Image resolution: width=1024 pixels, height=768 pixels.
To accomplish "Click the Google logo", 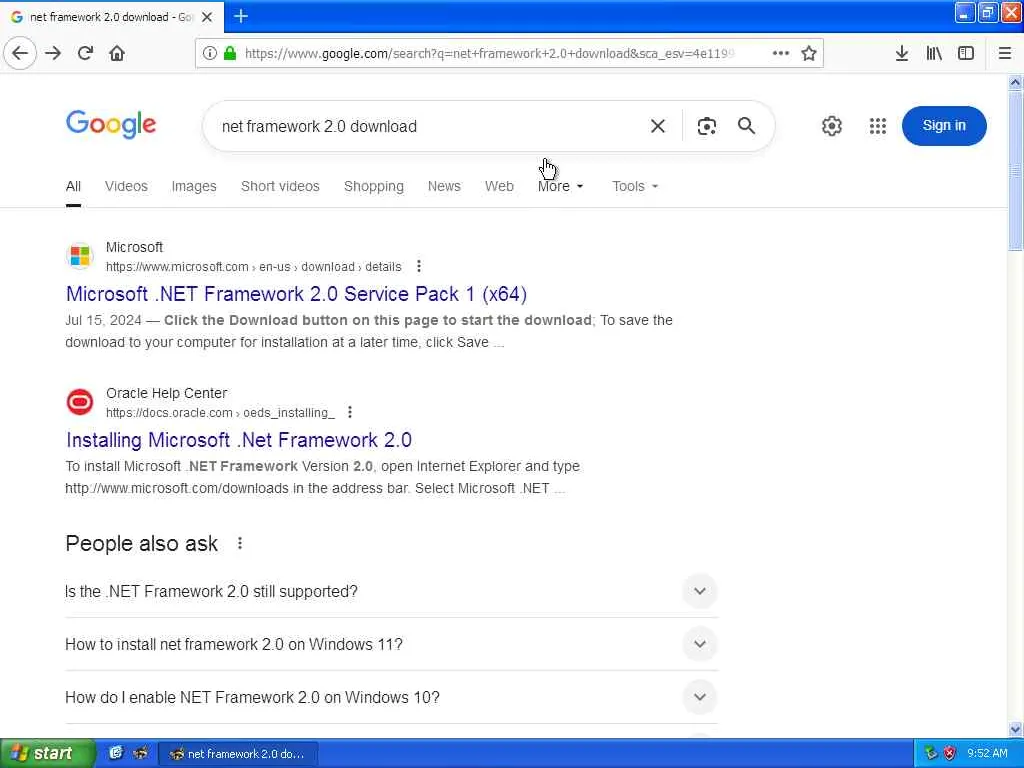I will click(x=111, y=123).
